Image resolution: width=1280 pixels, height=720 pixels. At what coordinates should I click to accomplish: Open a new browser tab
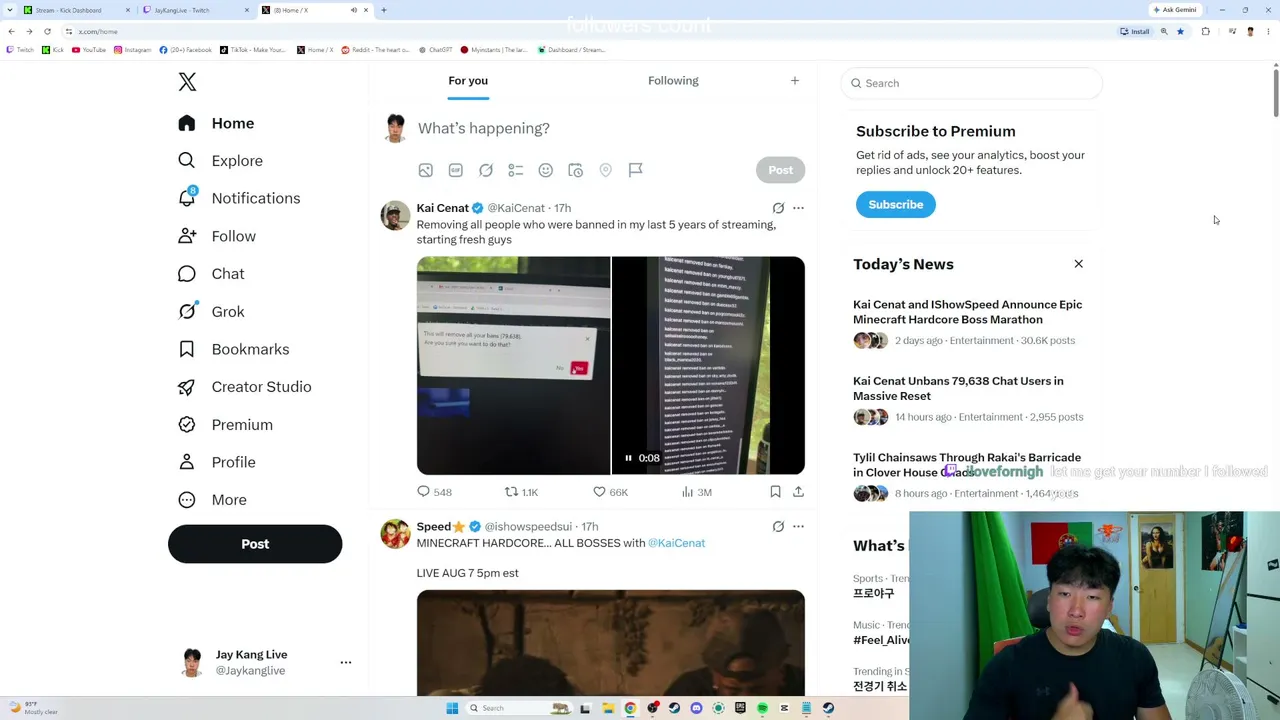click(383, 10)
